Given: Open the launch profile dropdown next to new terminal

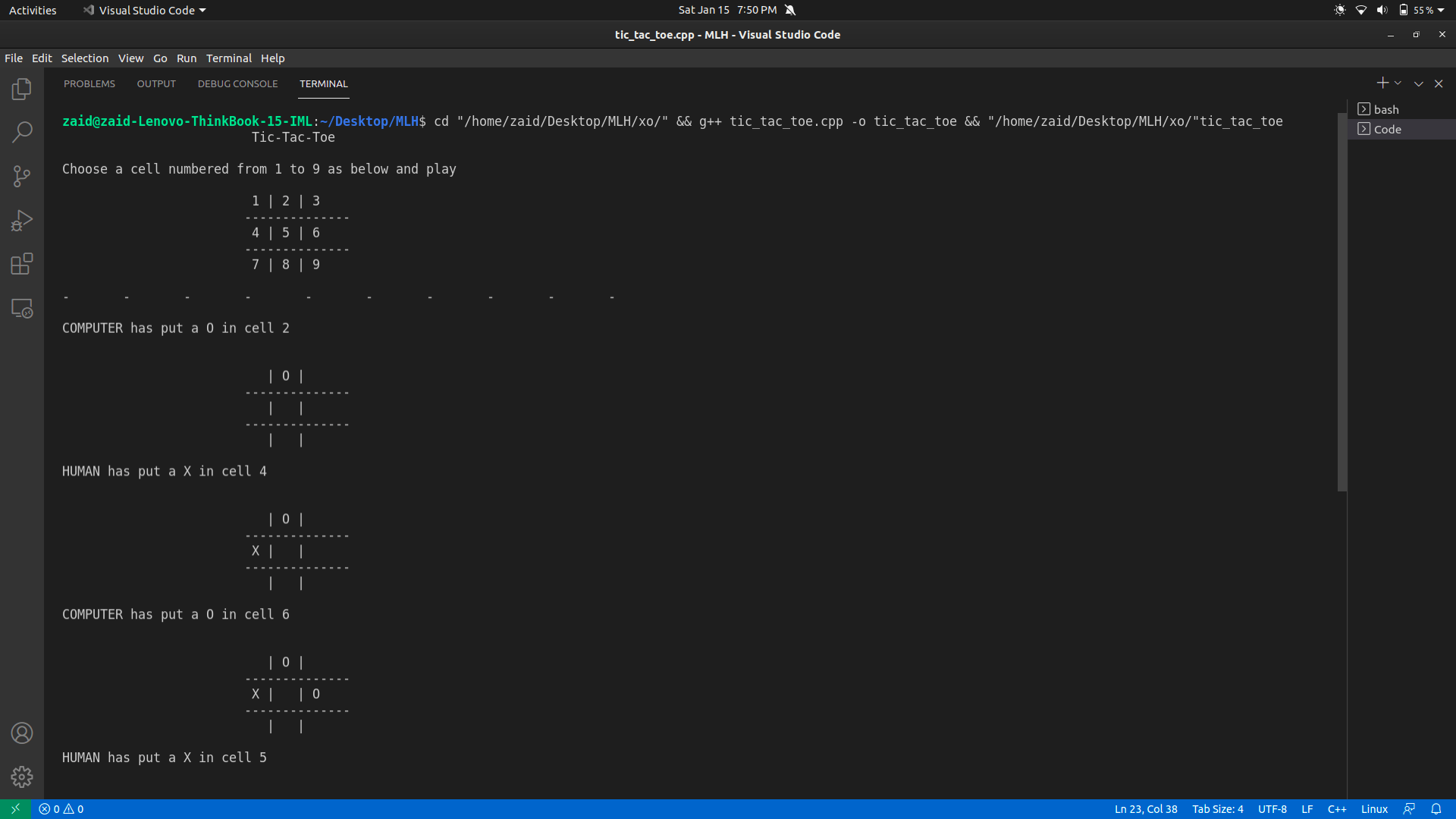Looking at the screenshot, I should pos(1398,83).
